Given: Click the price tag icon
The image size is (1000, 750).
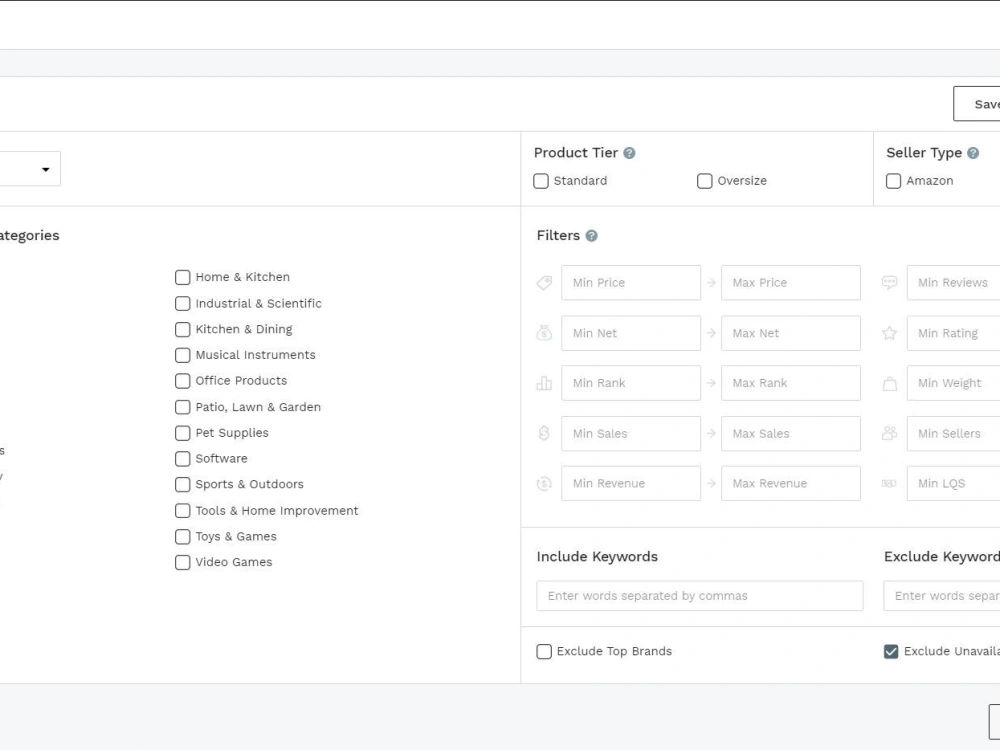Looking at the screenshot, I should pyautogui.click(x=544, y=283).
